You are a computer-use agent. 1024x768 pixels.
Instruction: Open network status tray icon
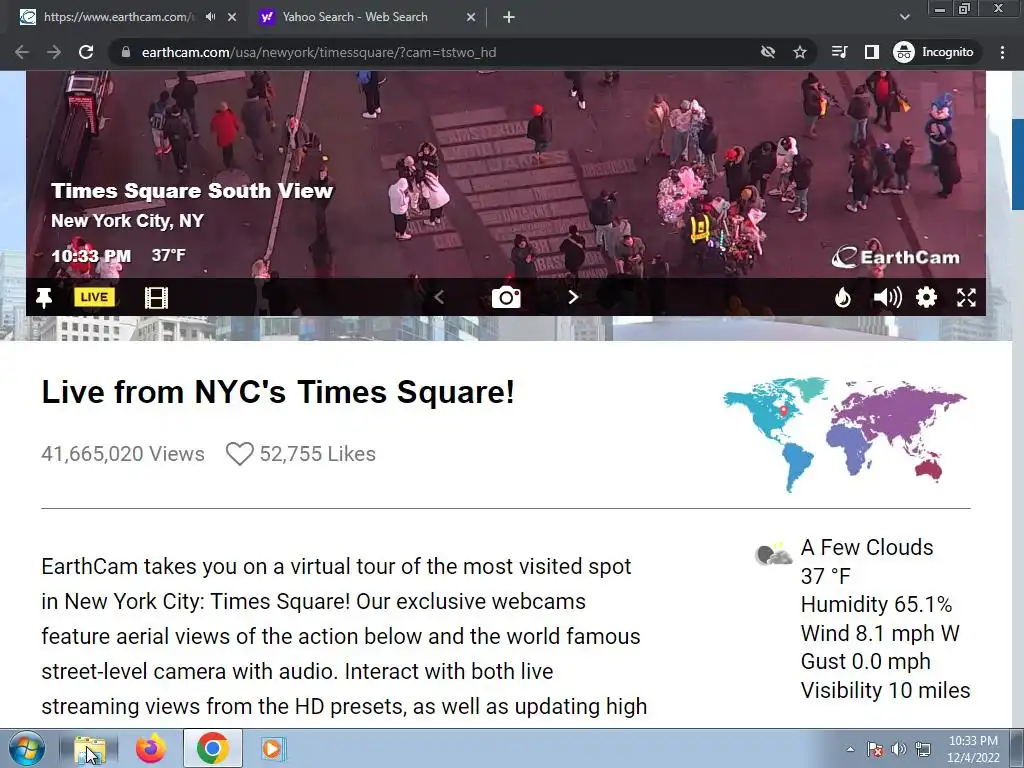923,749
